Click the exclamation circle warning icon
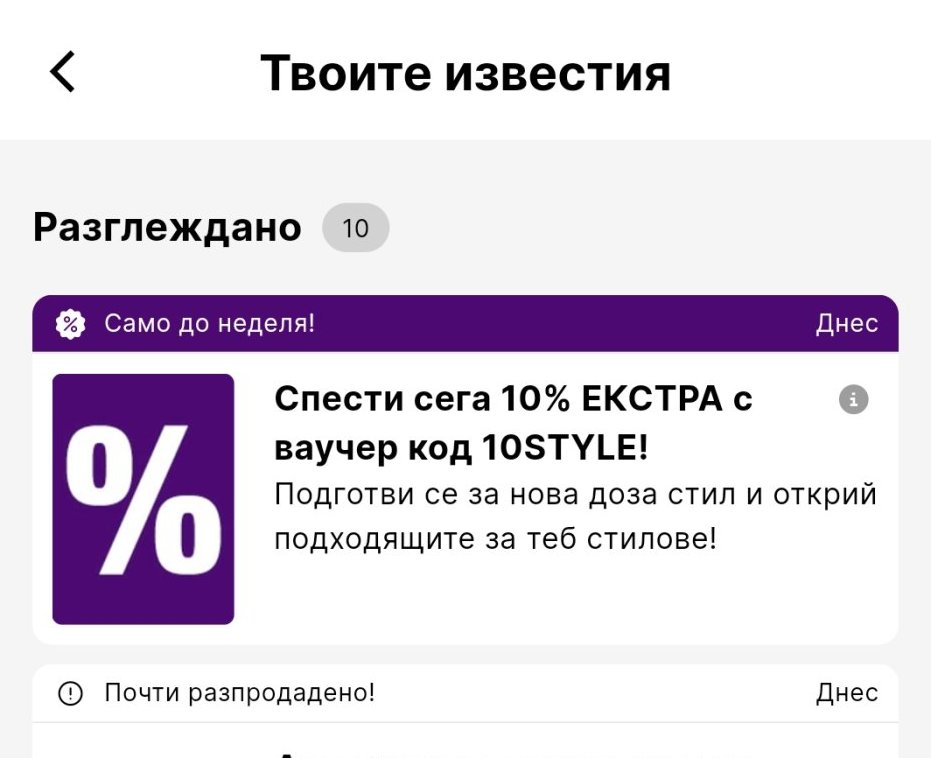The image size is (931, 758). [69, 693]
